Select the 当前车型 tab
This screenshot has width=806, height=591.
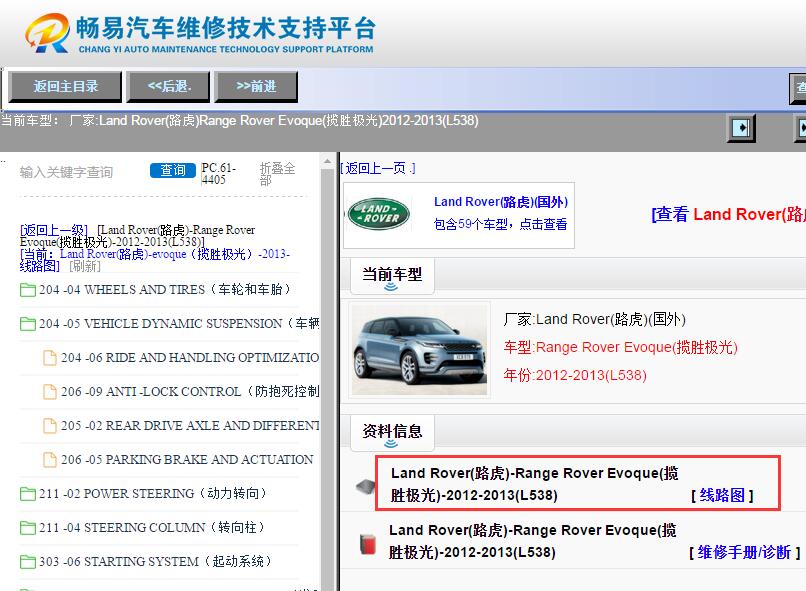pos(392,276)
